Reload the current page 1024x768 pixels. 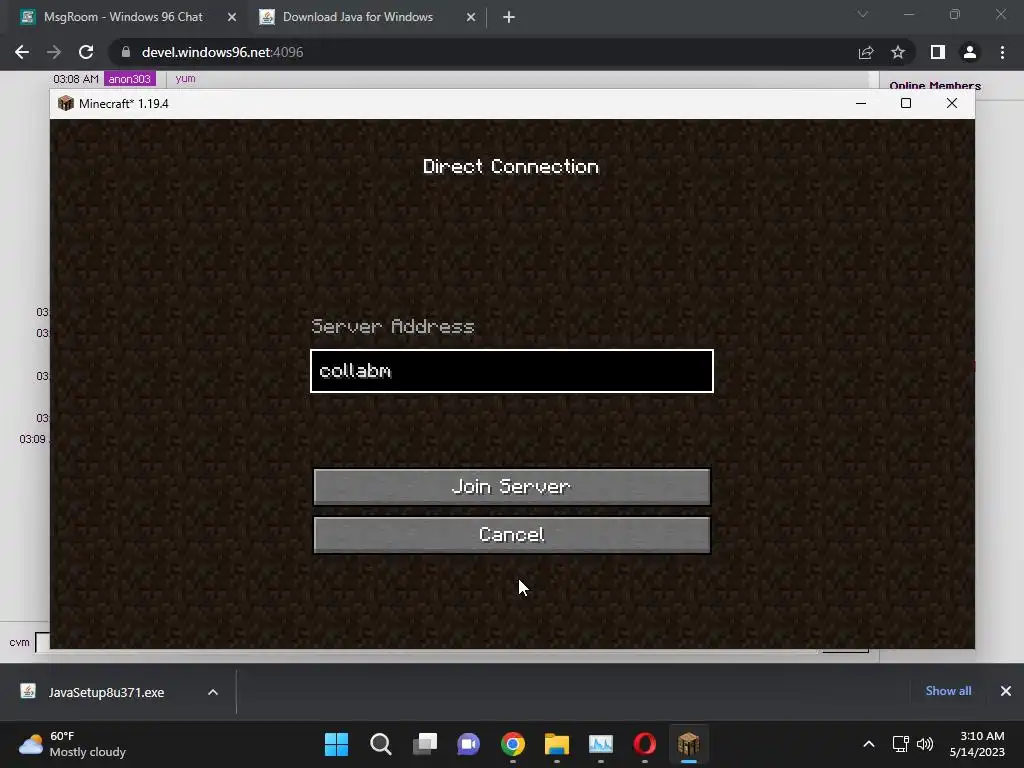[86, 52]
